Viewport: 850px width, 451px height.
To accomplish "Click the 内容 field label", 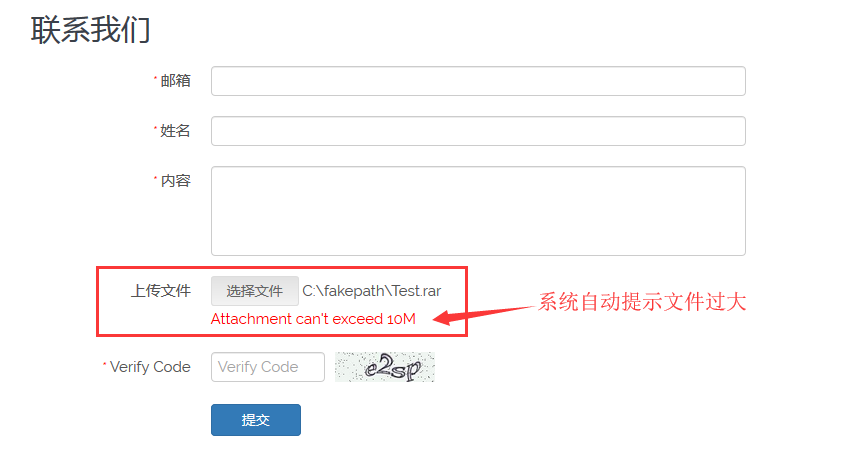I will [x=176, y=181].
